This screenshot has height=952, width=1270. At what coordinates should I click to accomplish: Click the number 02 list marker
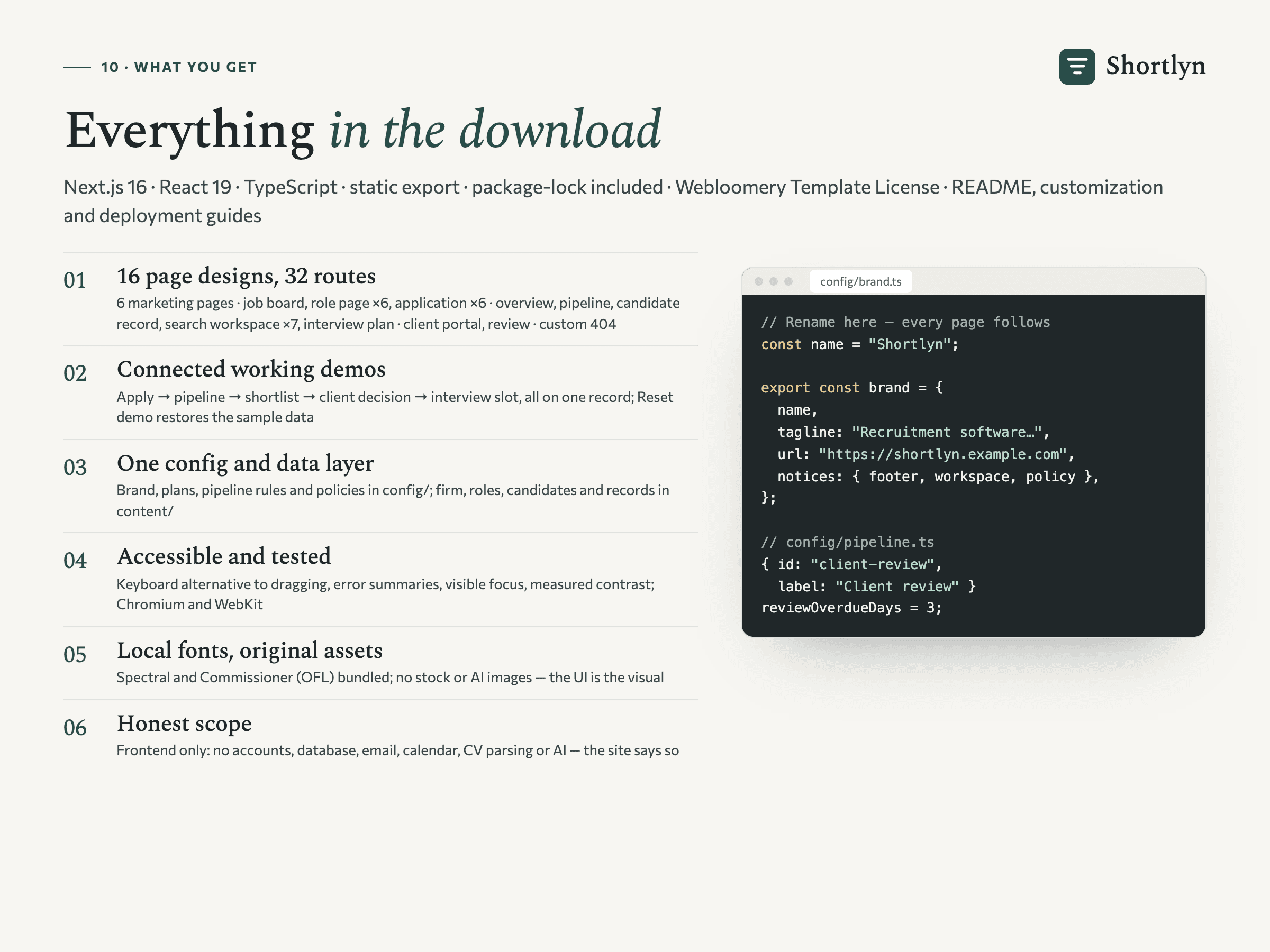(x=75, y=373)
